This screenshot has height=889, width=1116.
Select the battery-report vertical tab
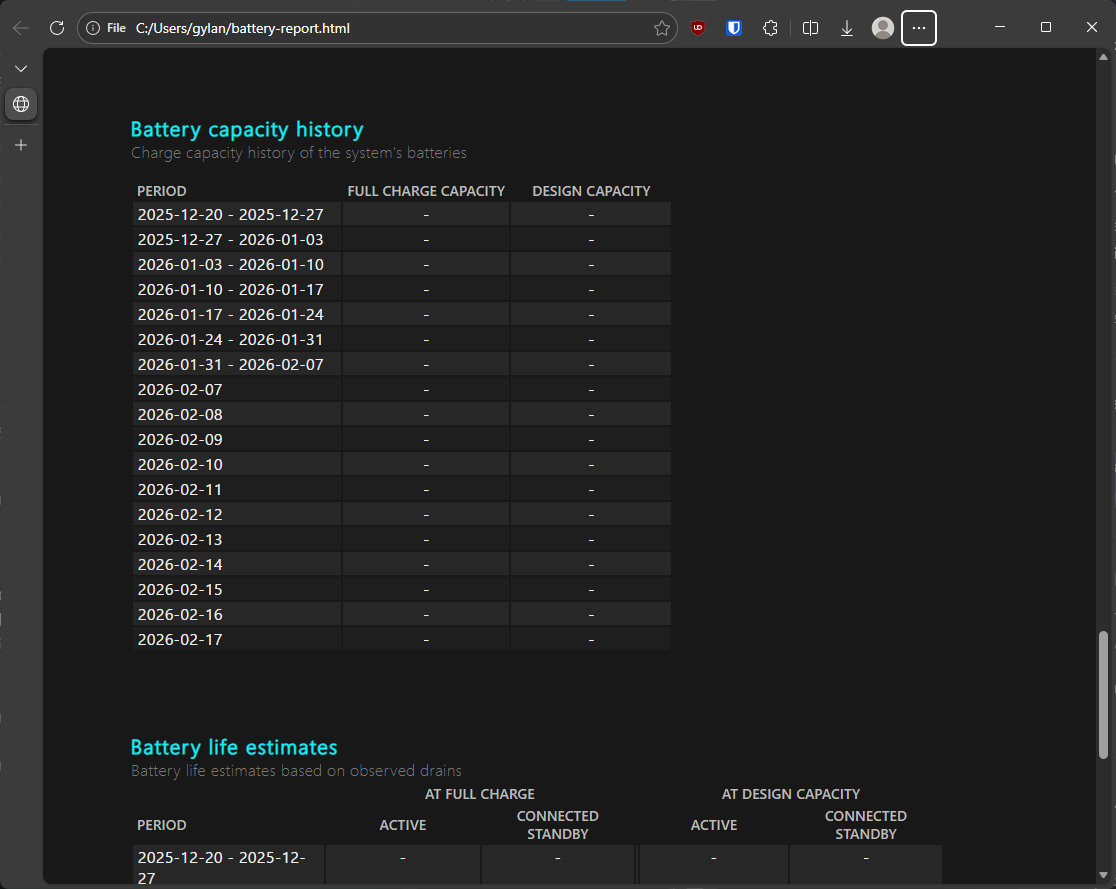coord(21,104)
